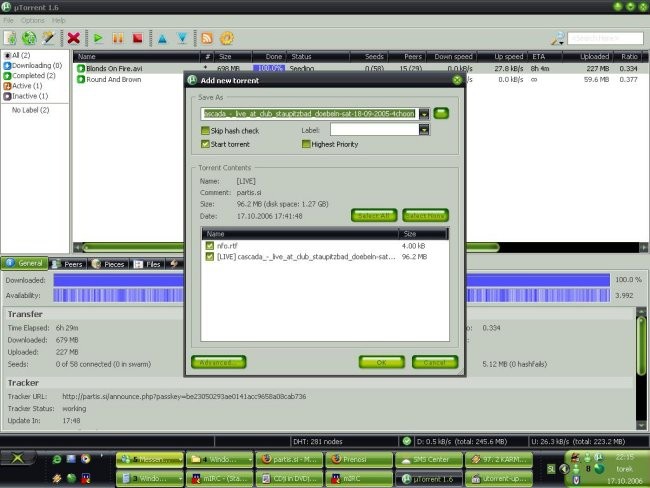
Task: Click the green Completed (2) category icon
Action: (x=7, y=76)
